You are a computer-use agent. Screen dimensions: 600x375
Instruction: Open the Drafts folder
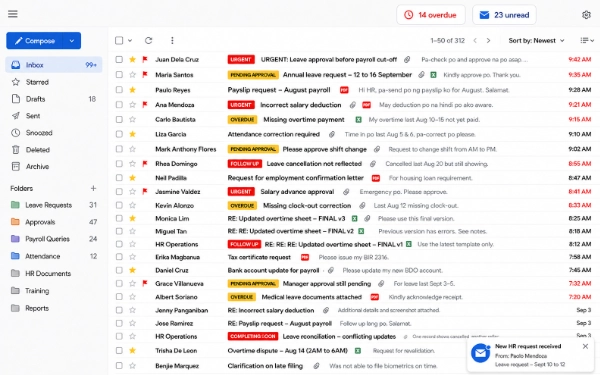click(54, 99)
